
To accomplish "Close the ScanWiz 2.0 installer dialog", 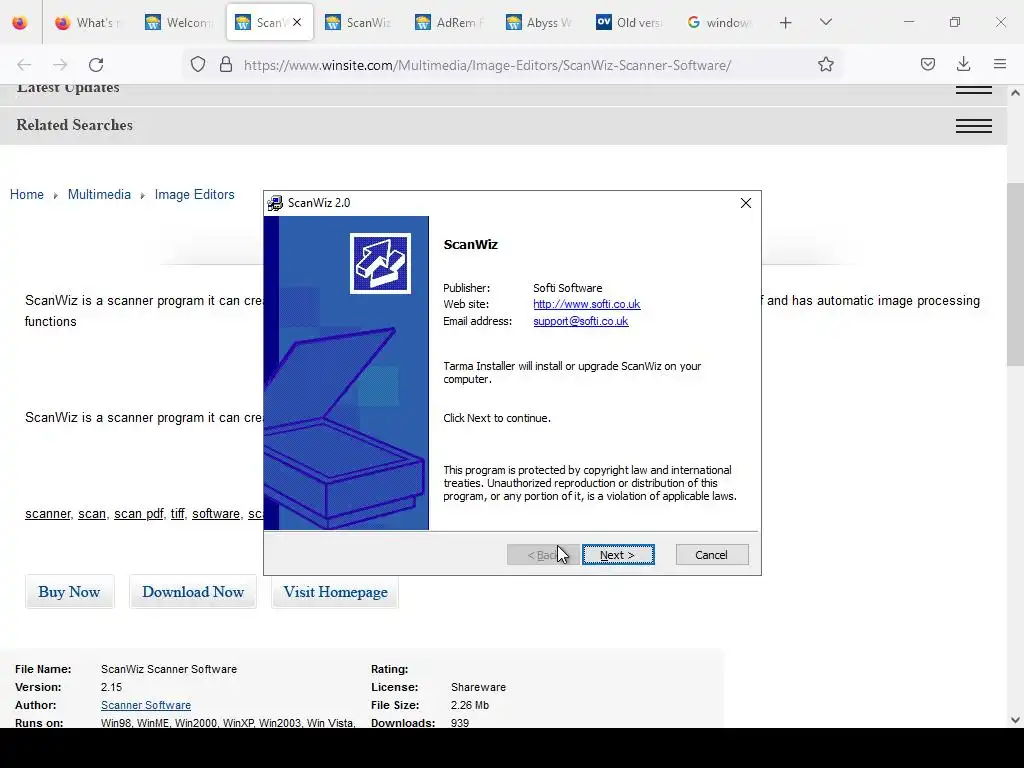I will 746,203.
